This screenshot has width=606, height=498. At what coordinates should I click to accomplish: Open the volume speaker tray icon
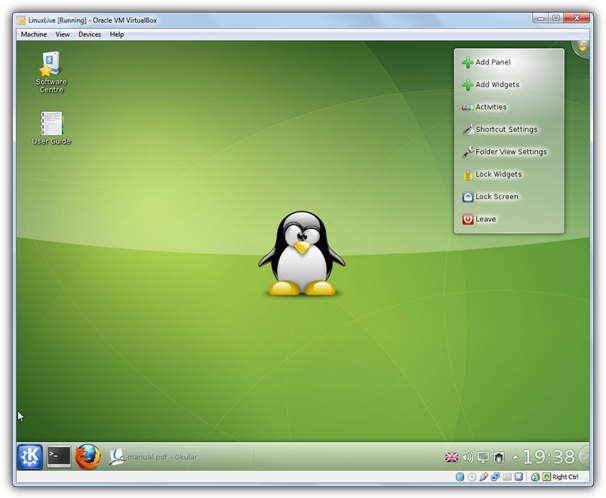[x=468, y=458]
